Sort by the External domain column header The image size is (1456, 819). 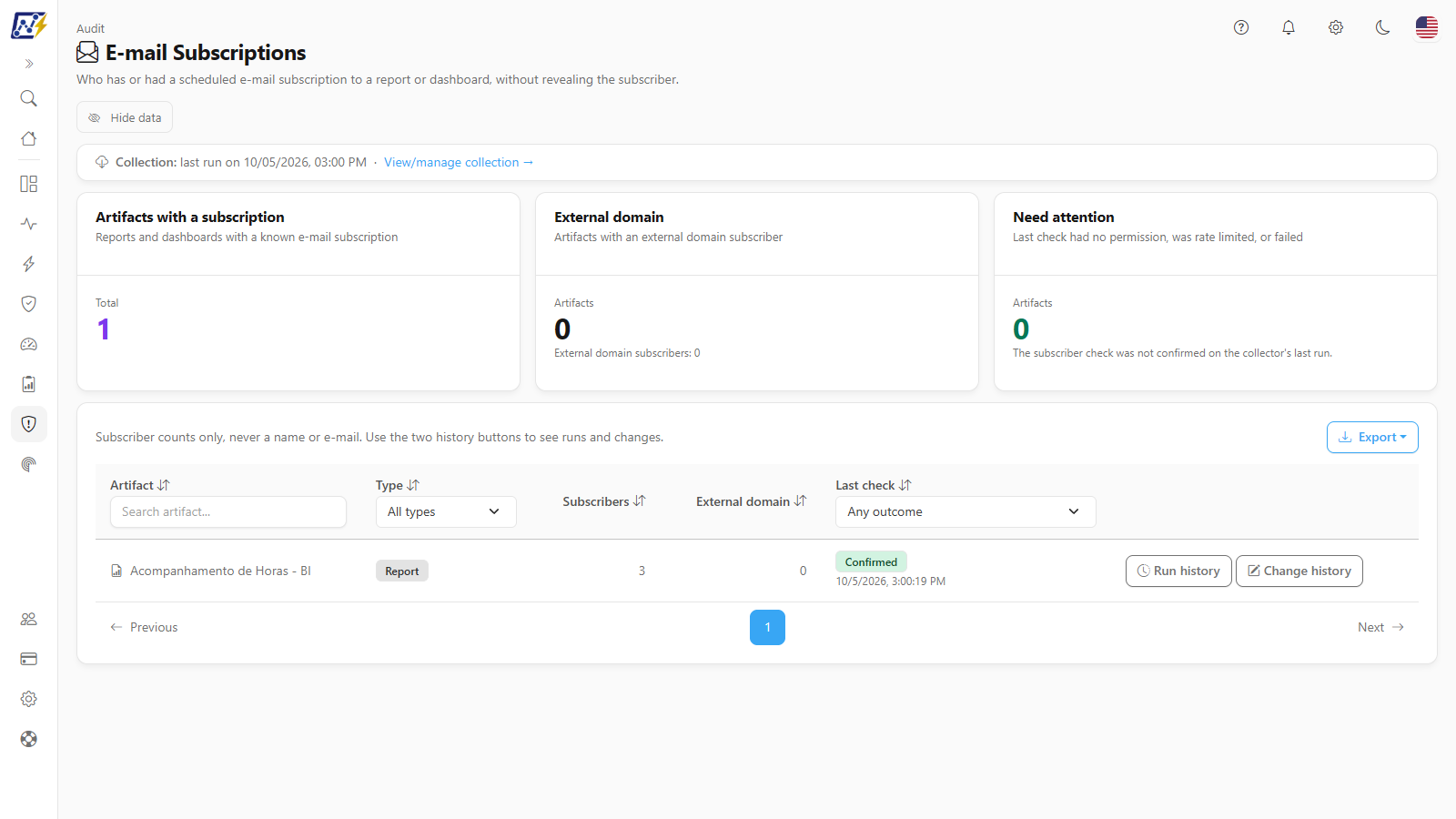(752, 501)
